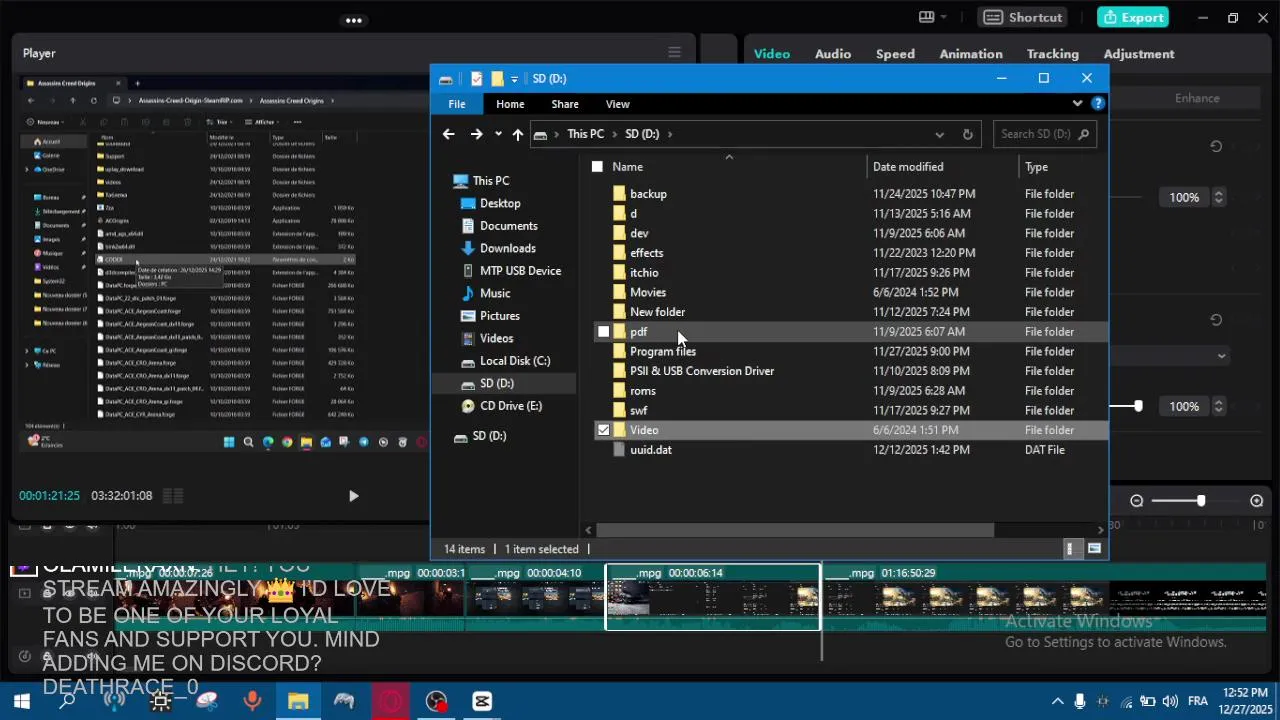Click the Explorer back arrow

pyautogui.click(x=448, y=134)
